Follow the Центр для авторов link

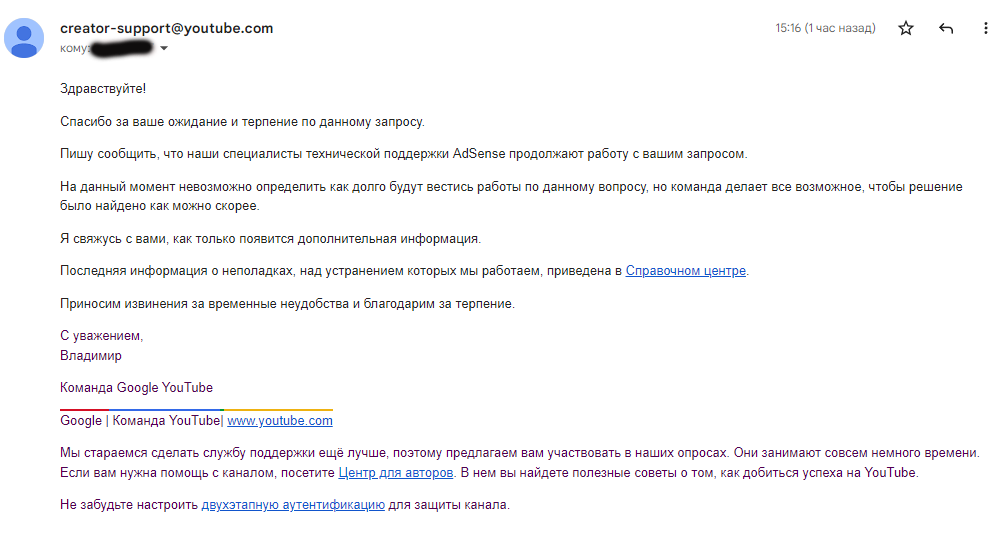pyautogui.click(x=397, y=472)
